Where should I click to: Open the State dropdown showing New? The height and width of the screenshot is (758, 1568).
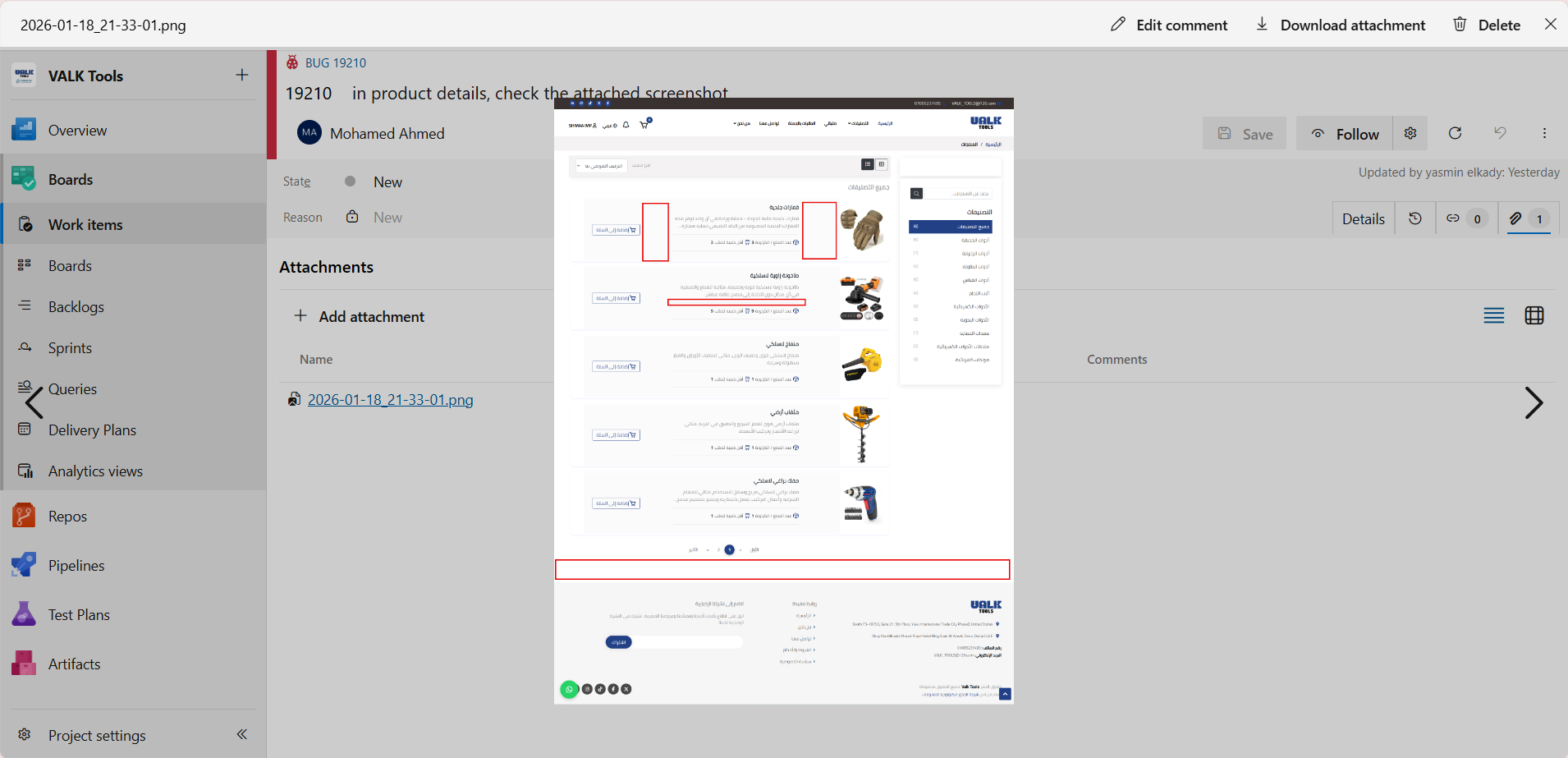387,181
